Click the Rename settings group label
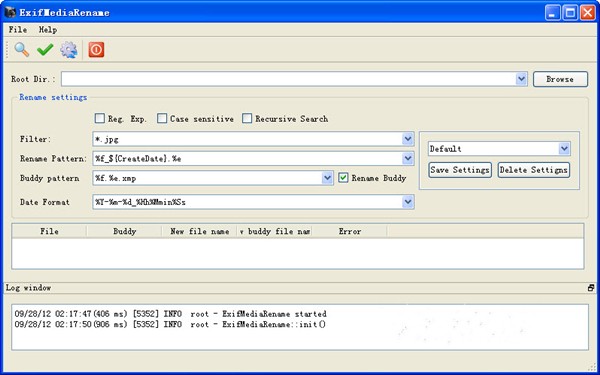This screenshot has width=600, height=375. [x=53, y=97]
